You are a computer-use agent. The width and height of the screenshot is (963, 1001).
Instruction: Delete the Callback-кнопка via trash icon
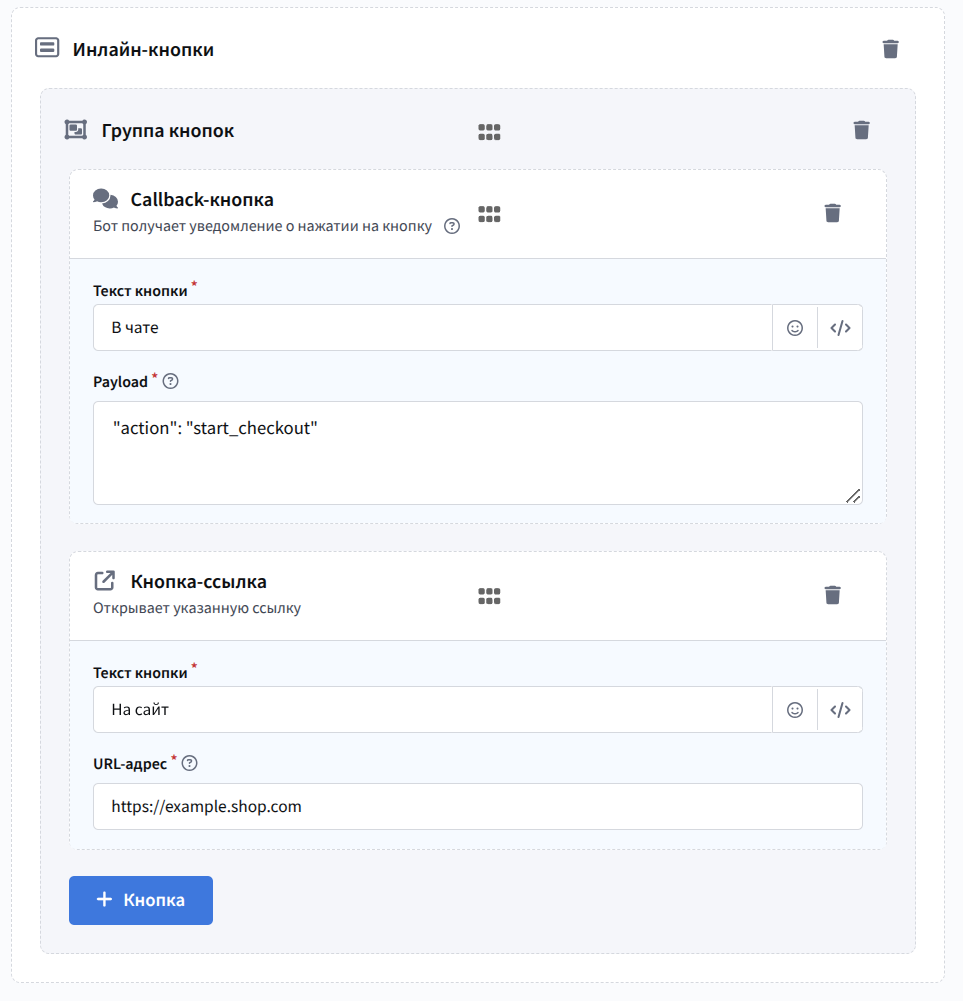pyautogui.click(x=832, y=213)
